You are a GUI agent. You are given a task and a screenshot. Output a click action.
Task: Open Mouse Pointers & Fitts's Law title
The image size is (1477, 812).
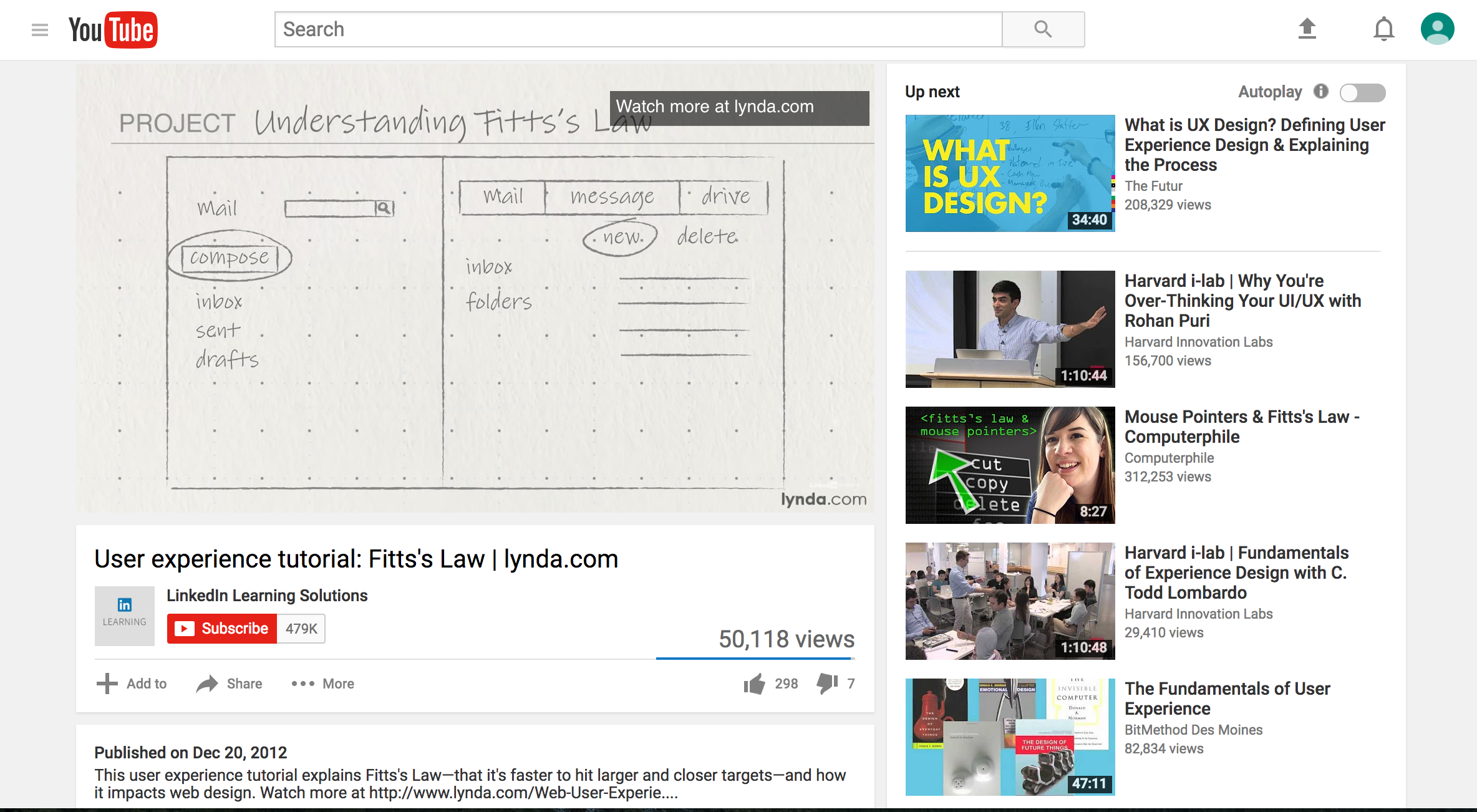coord(1242,427)
